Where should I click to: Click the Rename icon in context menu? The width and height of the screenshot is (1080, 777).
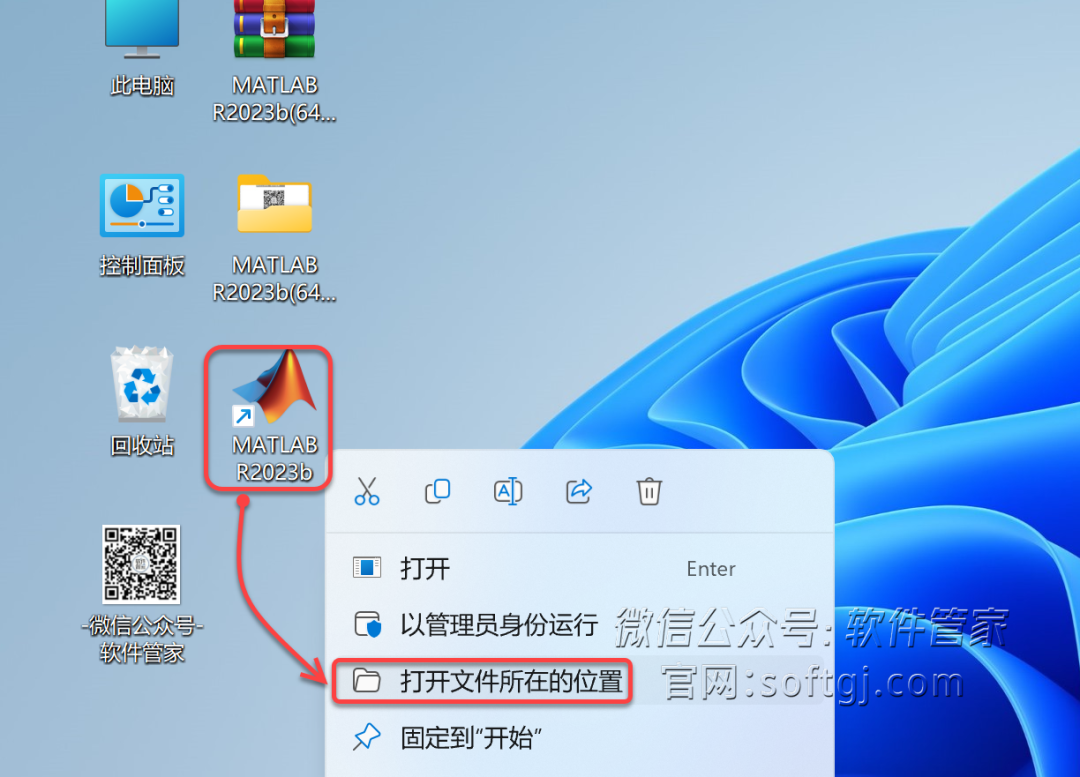508,492
